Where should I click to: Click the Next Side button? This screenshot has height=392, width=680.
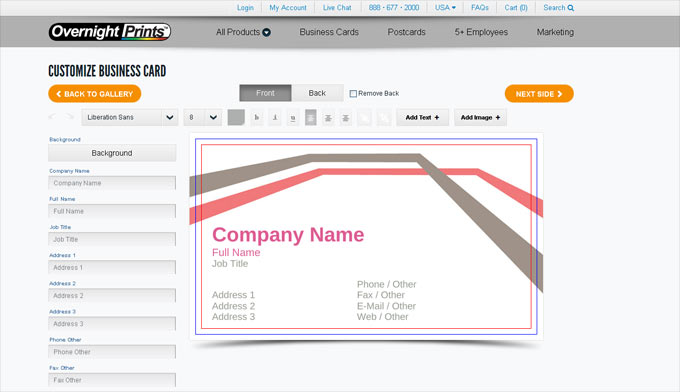point(539,94)
